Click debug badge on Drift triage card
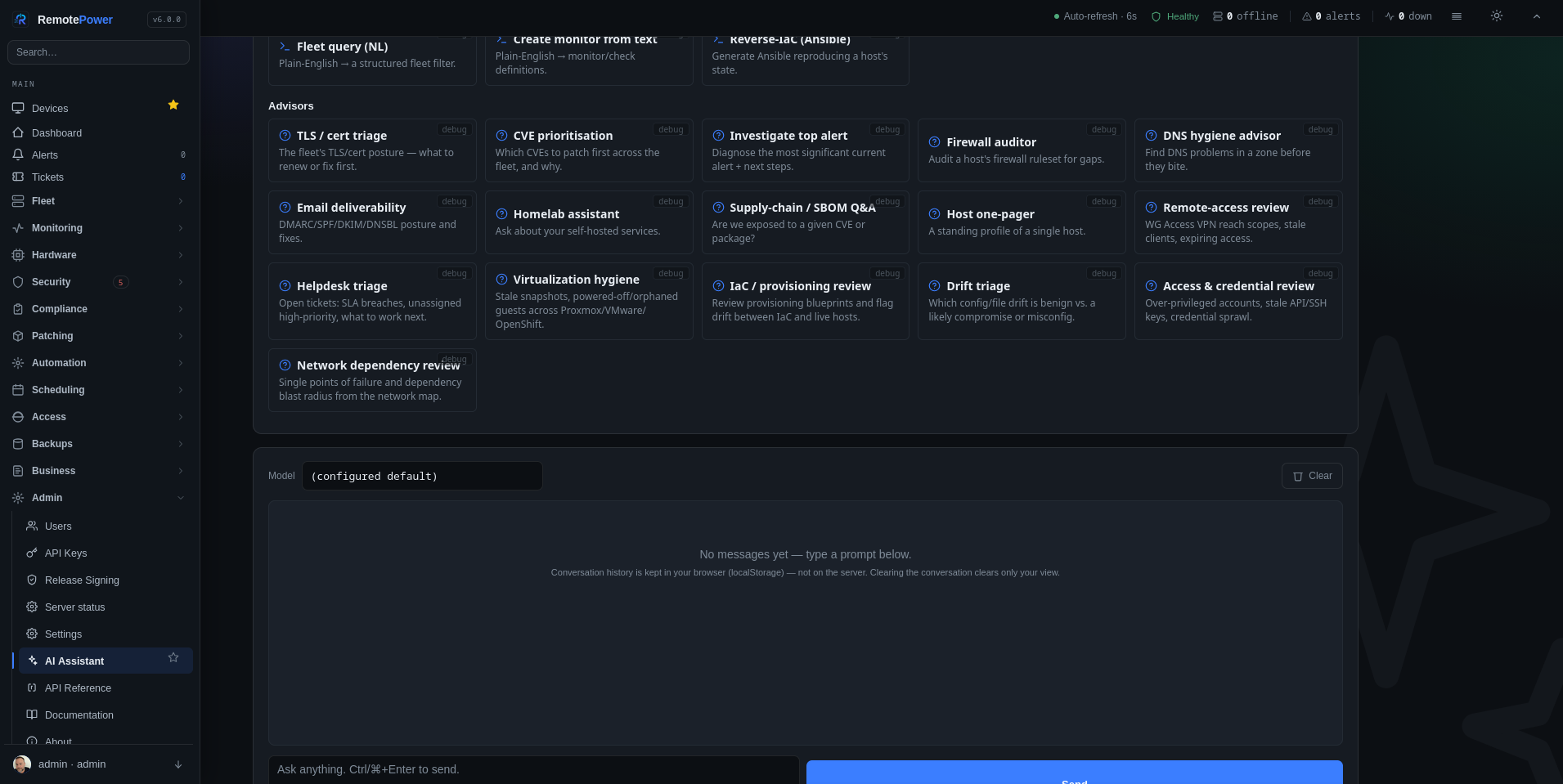Viewport: 1563px width, 784px height. tap(1103, 273)
